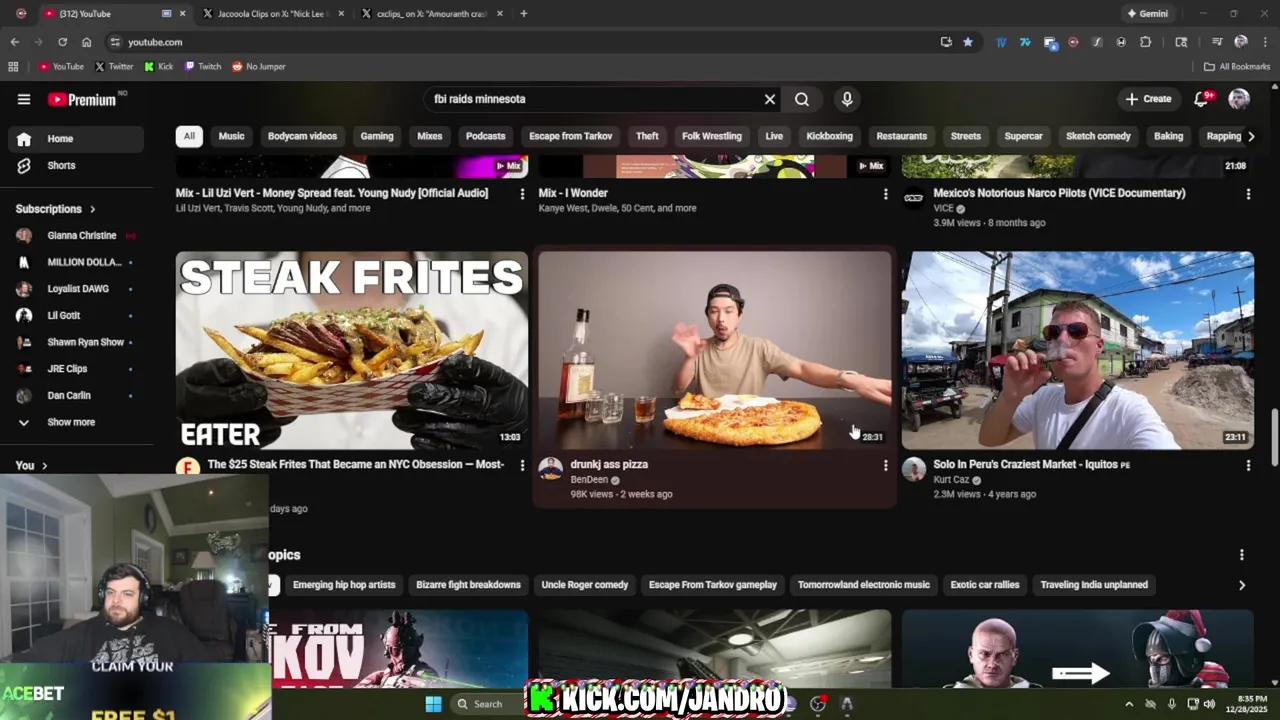The width and height of the screenshot is (1280, 720).
Task: Open options for Mix - I Wonder
Action: [885, 194]
